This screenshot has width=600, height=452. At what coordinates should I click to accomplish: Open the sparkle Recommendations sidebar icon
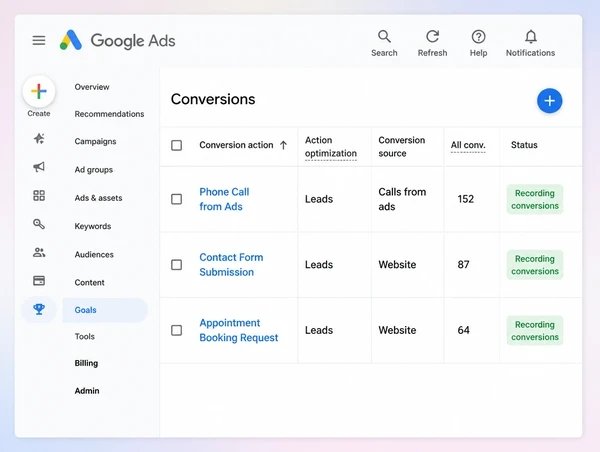click(39, 138)
